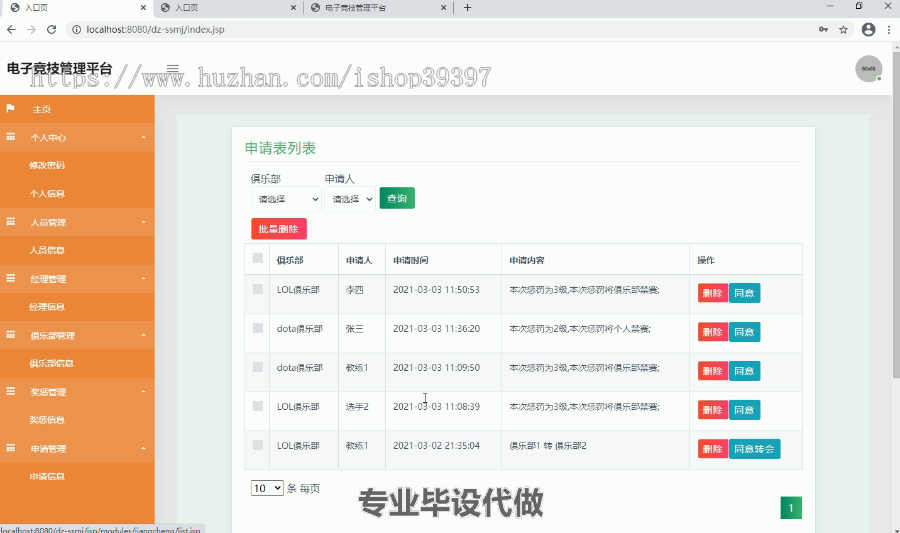This screenshot has height=533, width=900.
Task: Click grid icon next to 俱乐部管理
Action: [10, 334]
